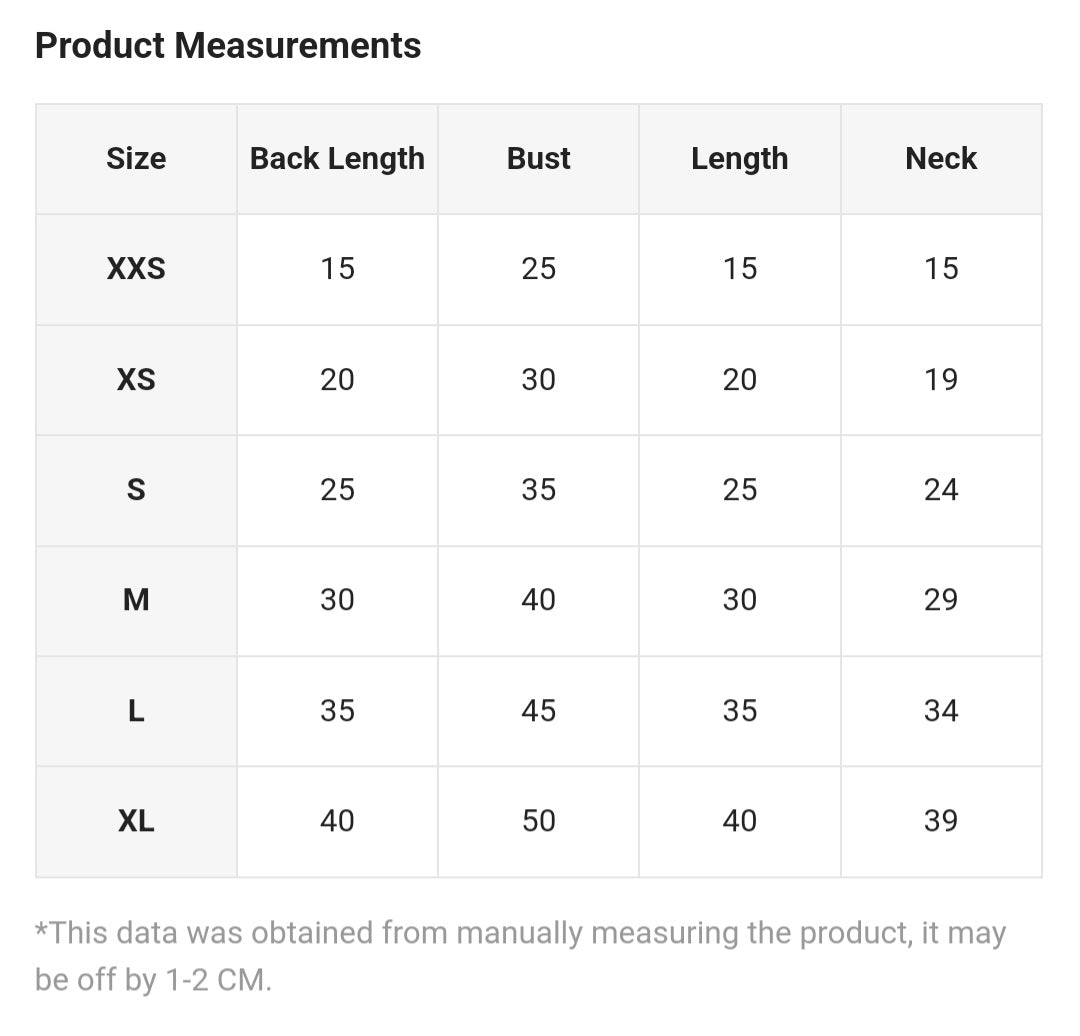The image size is (1080, 1036).
Task: Click the Bust value for size XXS
Action: pyautogui.click(x=538, y=269)
